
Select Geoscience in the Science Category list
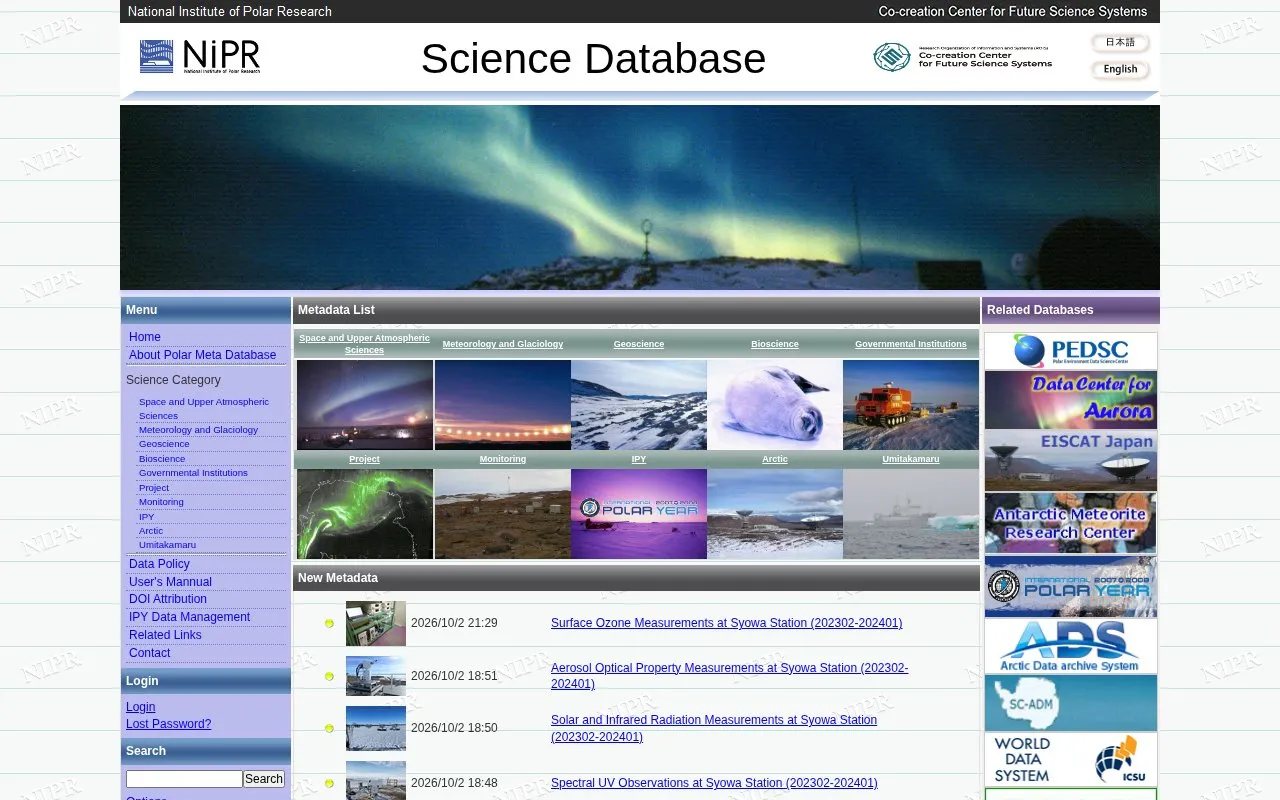pyautogui.click(x=164, y=444)
